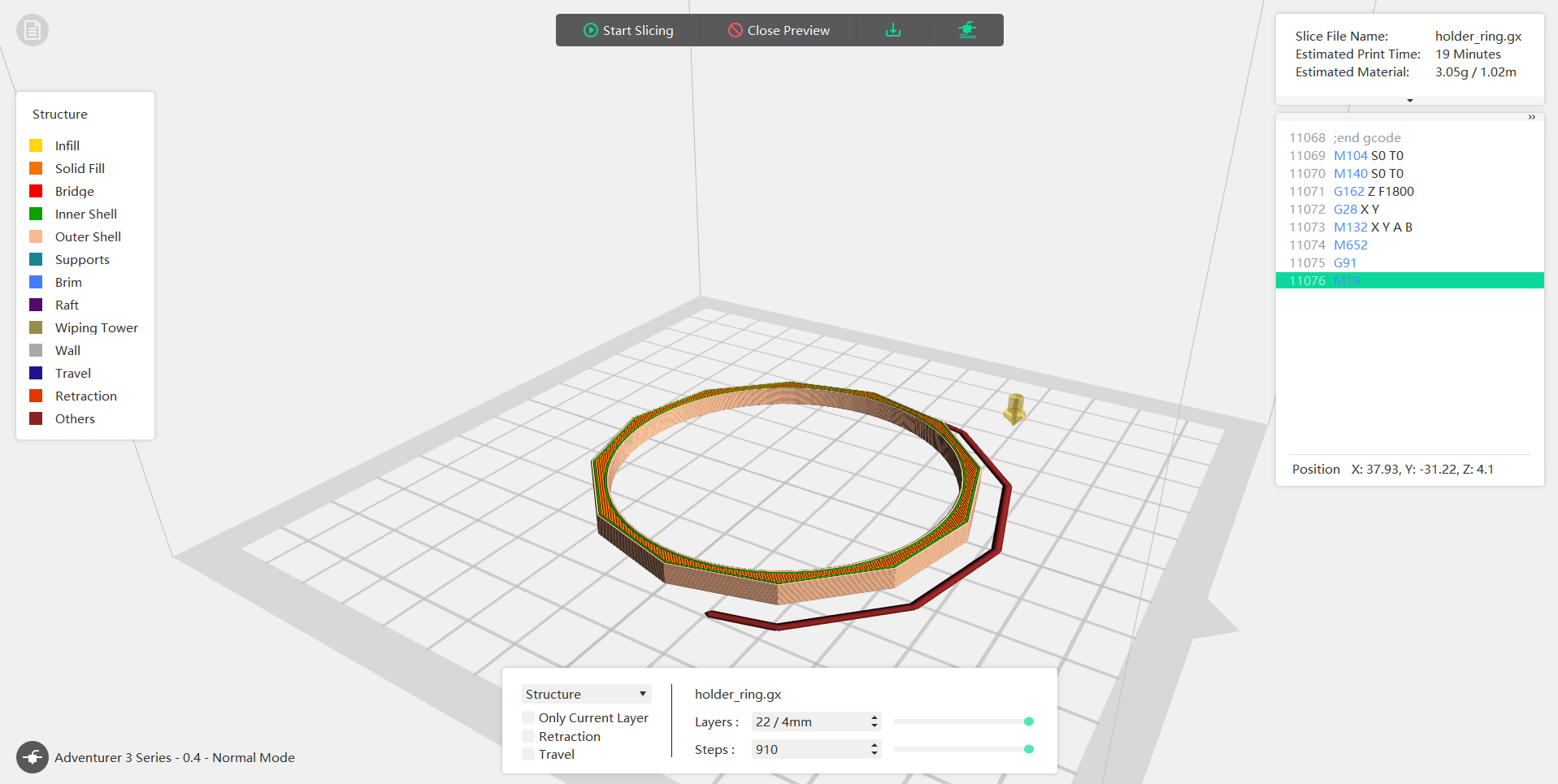Click the Brim blue swatch
1558x784 pixels.
pyautogui.click(x=36, y=282)
